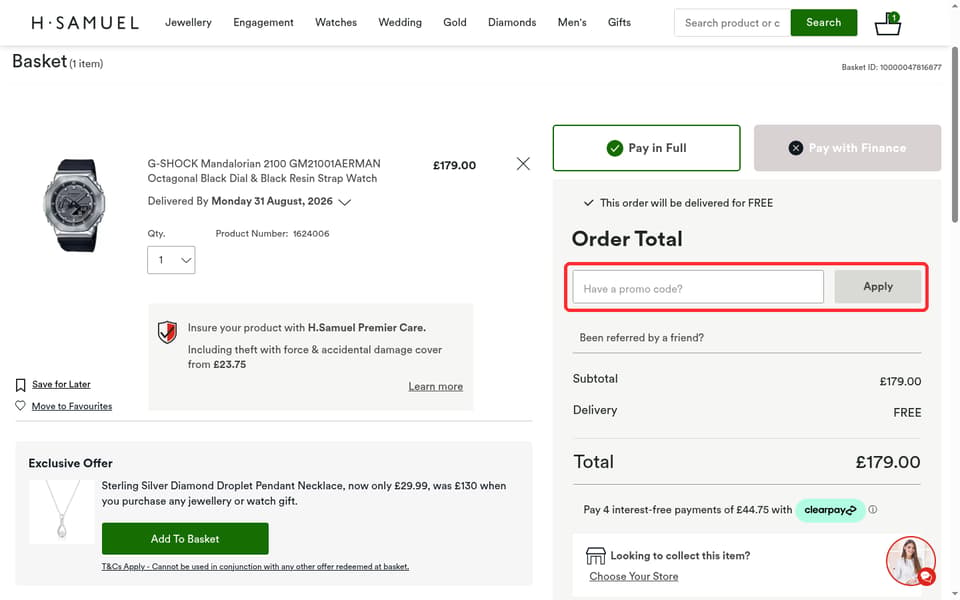This screenshot has height=600, width=960.
Task: Click 'This order will be delivered for FREE'
Action: click(686, 203)
